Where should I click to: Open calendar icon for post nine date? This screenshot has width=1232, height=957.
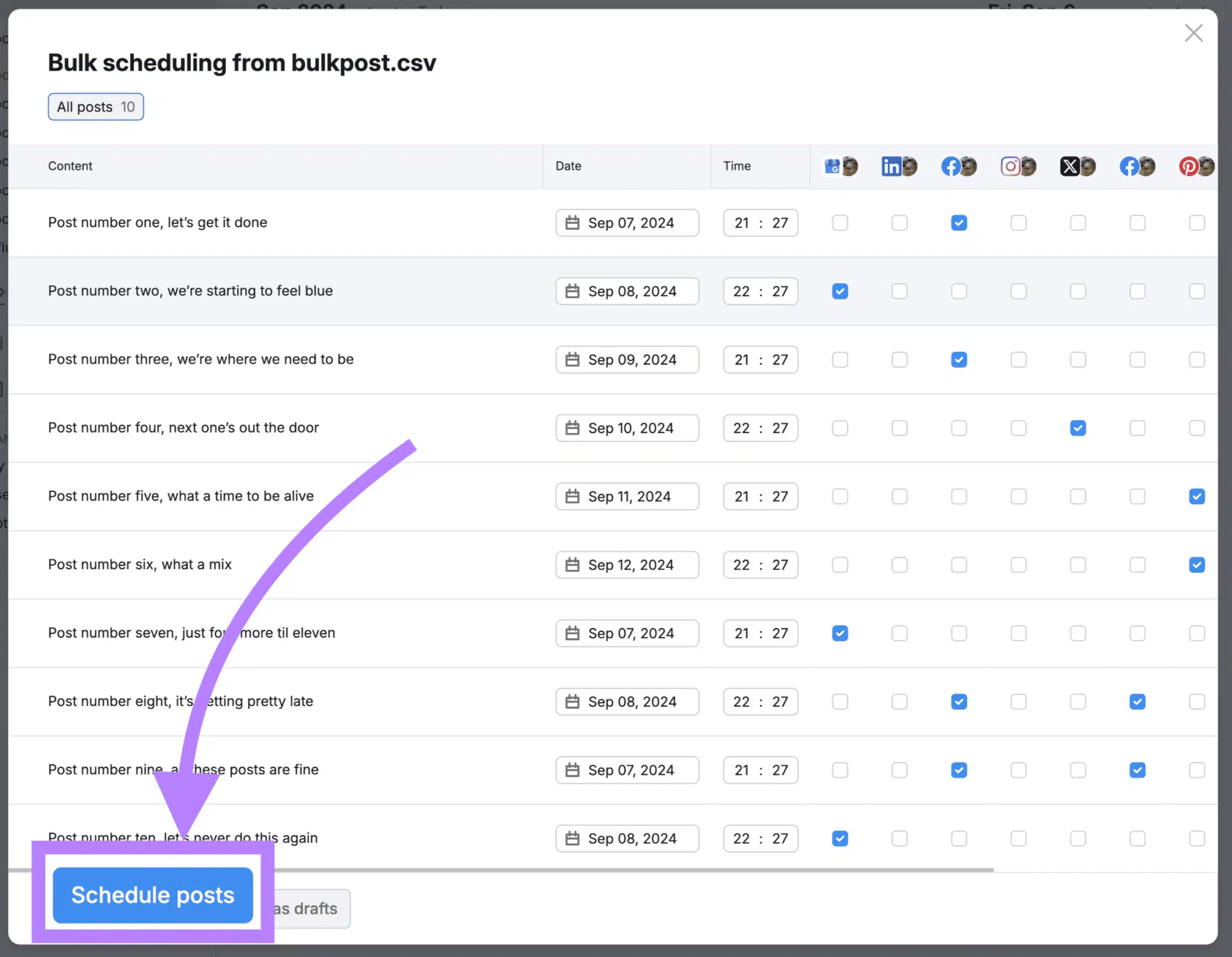click(x=572, y=771)
